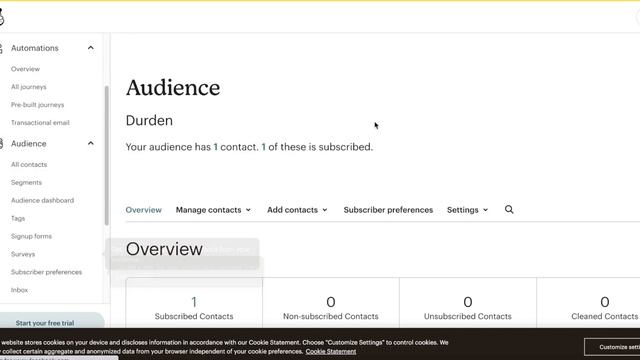Open the Add contacts dropdown
640x360 pixels.
click(x=297, y=210)
